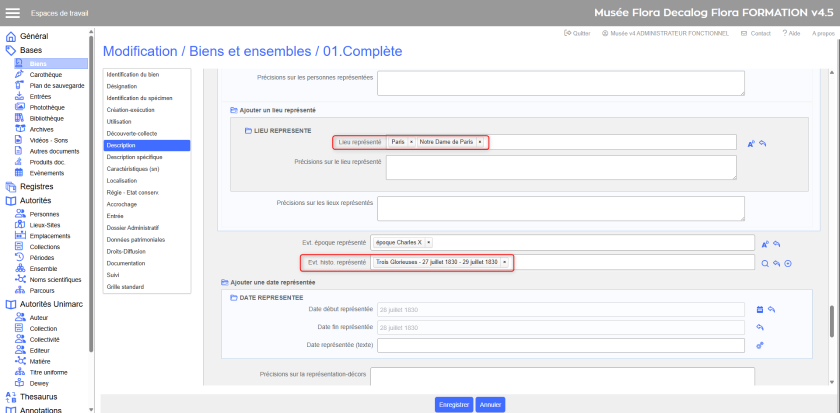Open the hamburger menu at top left
The width and height of the screenshot is (840, 413).
point(13,12)
